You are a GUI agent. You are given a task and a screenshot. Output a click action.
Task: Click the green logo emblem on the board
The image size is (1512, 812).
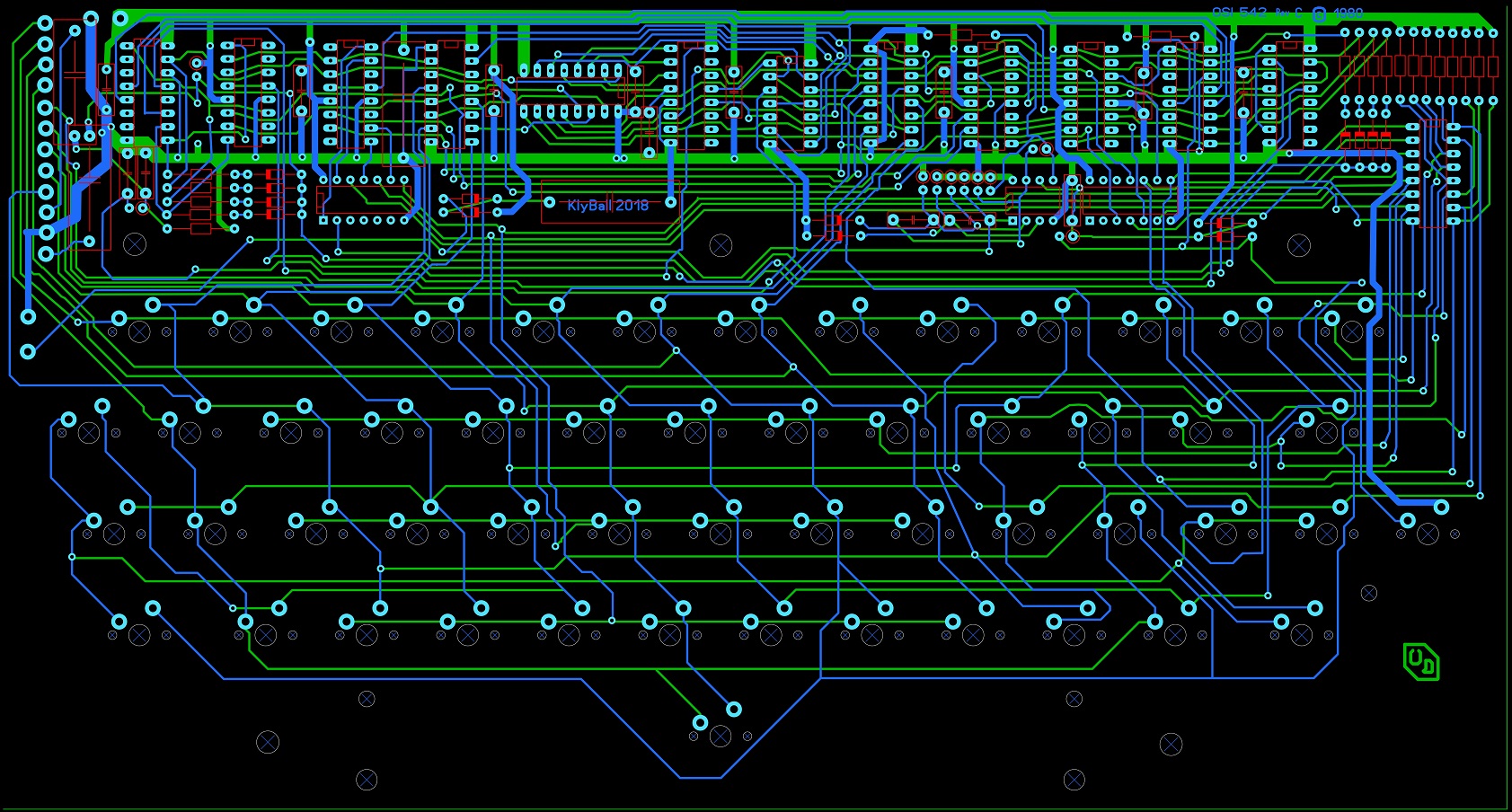pyautogui.click(x=1421, y=662)
